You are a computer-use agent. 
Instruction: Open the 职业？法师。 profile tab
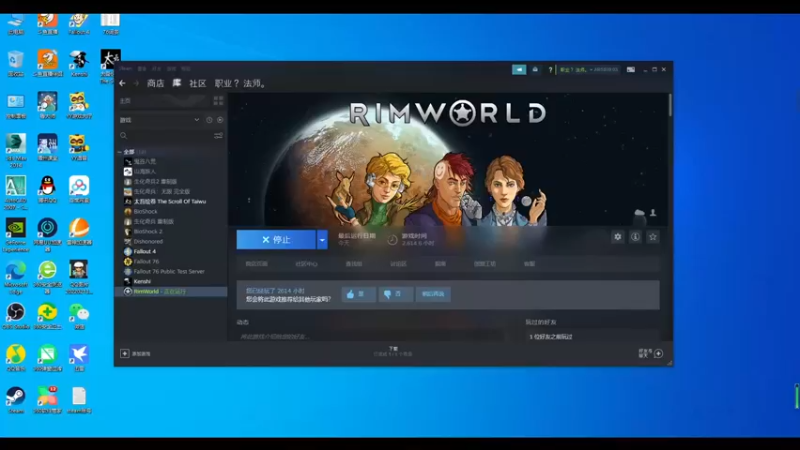point(240,83)
